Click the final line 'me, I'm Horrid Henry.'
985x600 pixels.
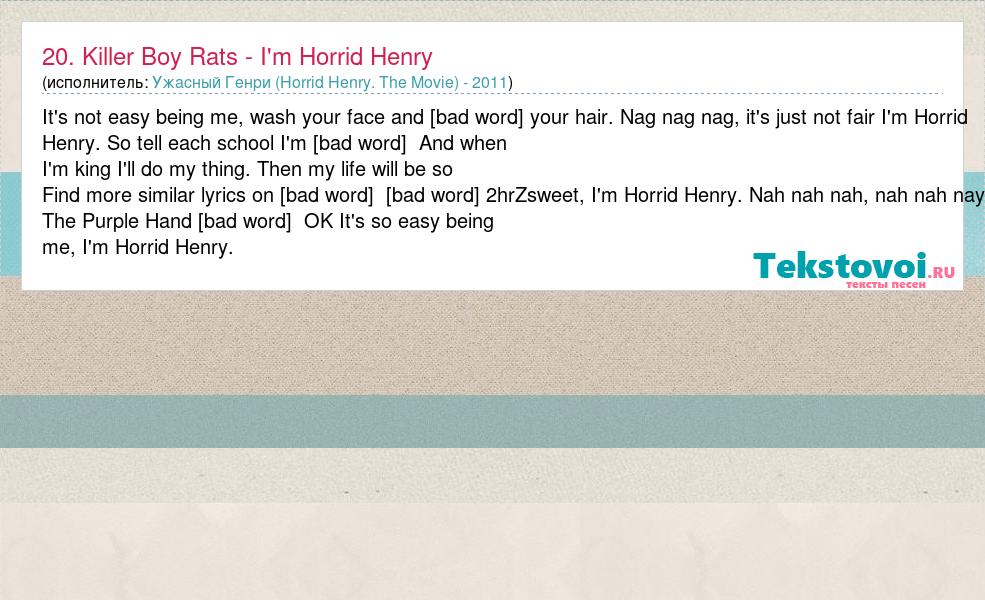[x=138, y=247]
